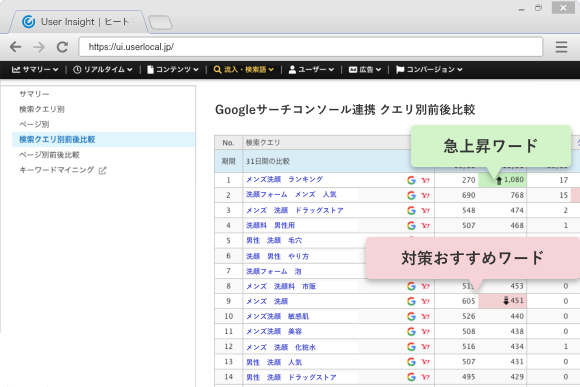Screen dimensions: 580x387
Task: Open row 9 query link メンズ 洗顔
Action: click(x=267, y=301)
